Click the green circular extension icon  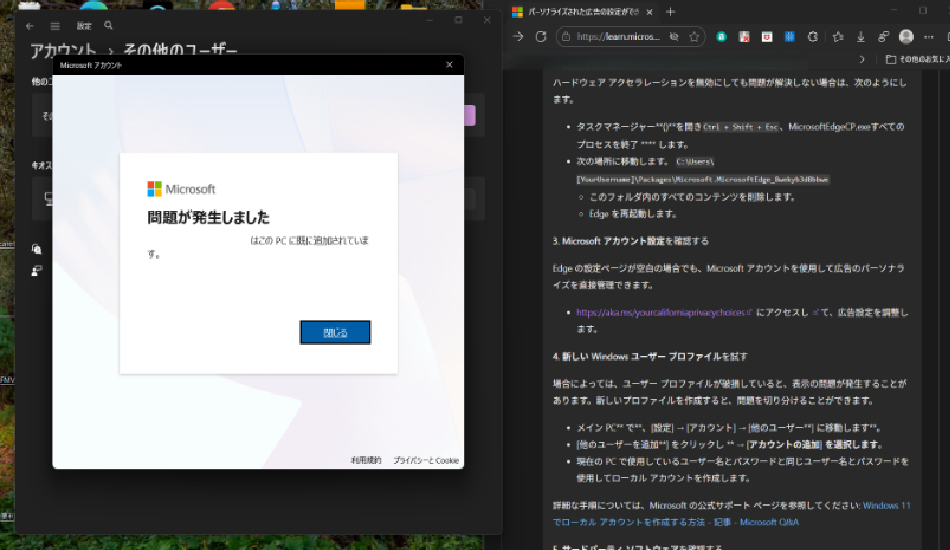[x=722, y=37]
